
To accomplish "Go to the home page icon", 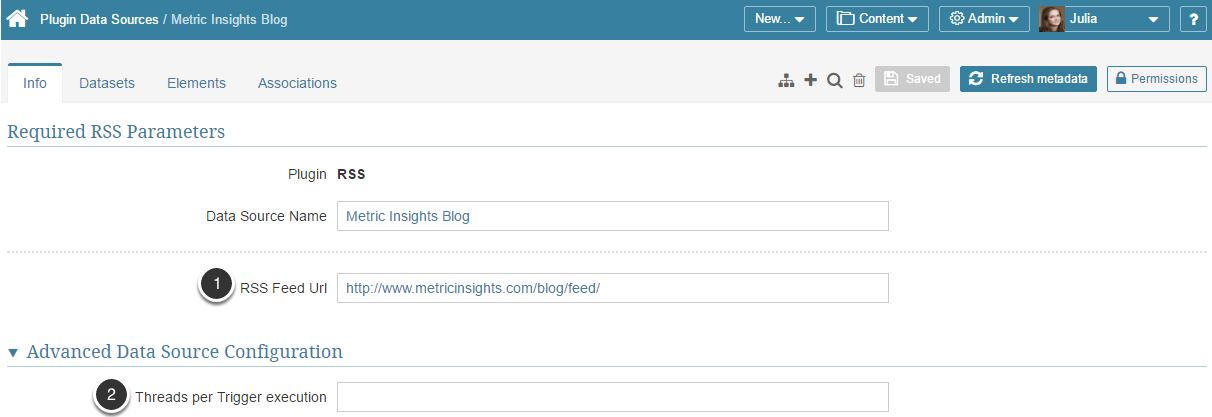I will tap(17, 19).
